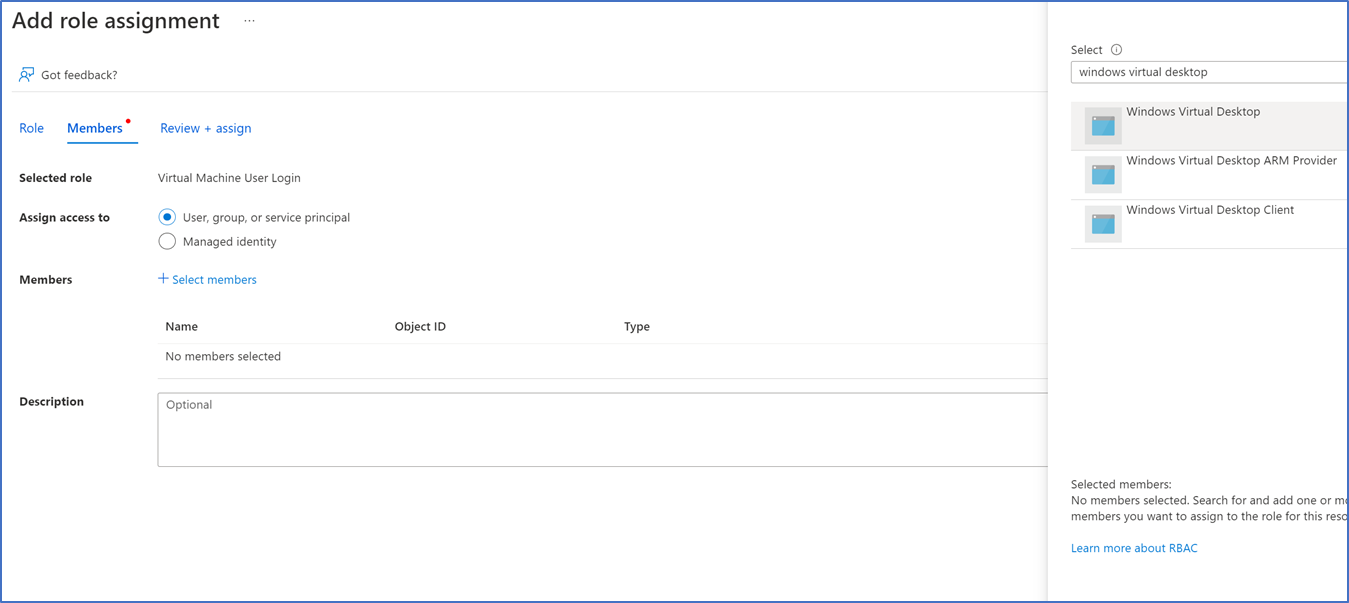Choose Windows Virtual Desktop from results
This screenshot has height=603, width=1349.
click(1210, 126)
